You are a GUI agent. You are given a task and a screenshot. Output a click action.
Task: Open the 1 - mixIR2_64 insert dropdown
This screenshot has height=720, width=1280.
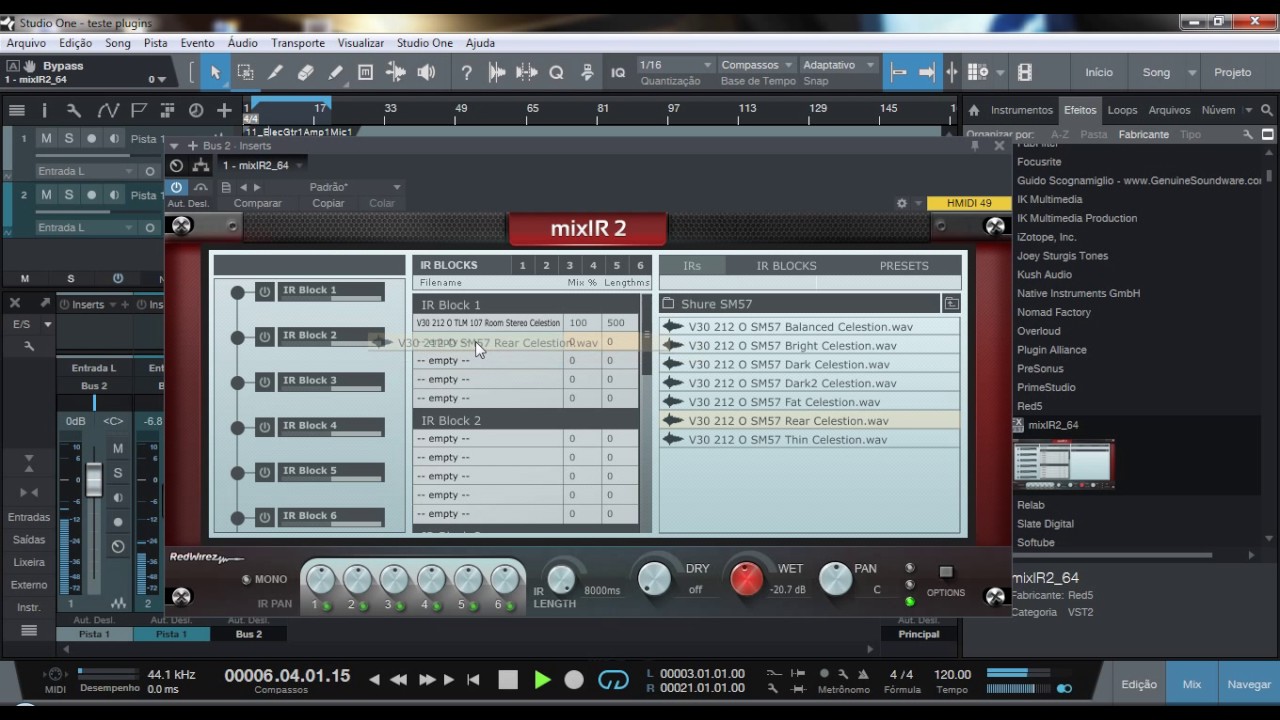click(x=262, y=166)
